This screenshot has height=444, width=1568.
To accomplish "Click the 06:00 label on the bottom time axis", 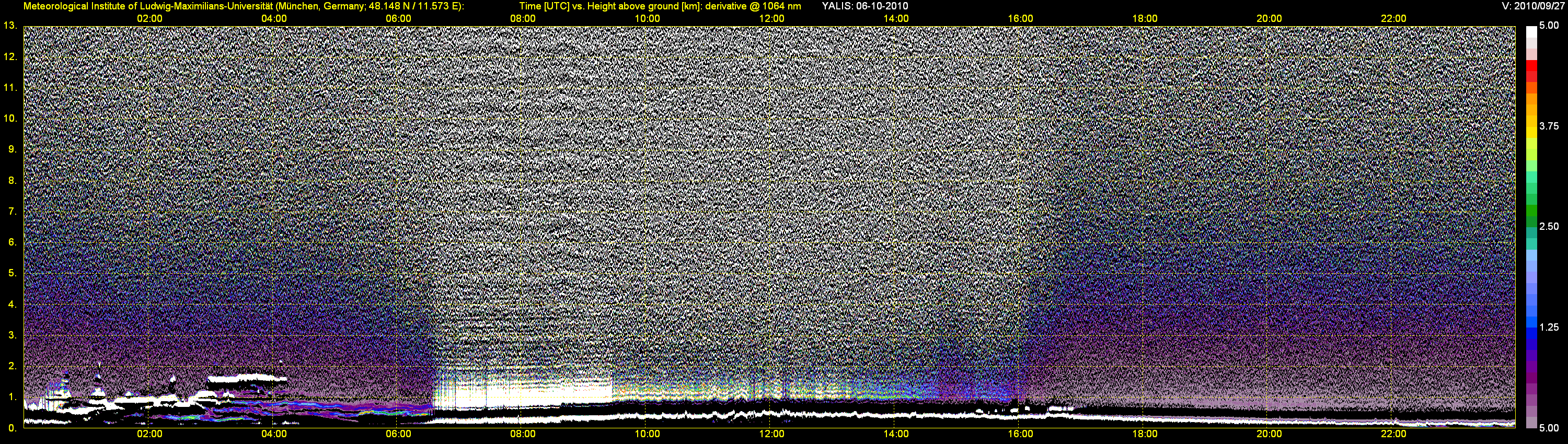I will tap(398, 434).
